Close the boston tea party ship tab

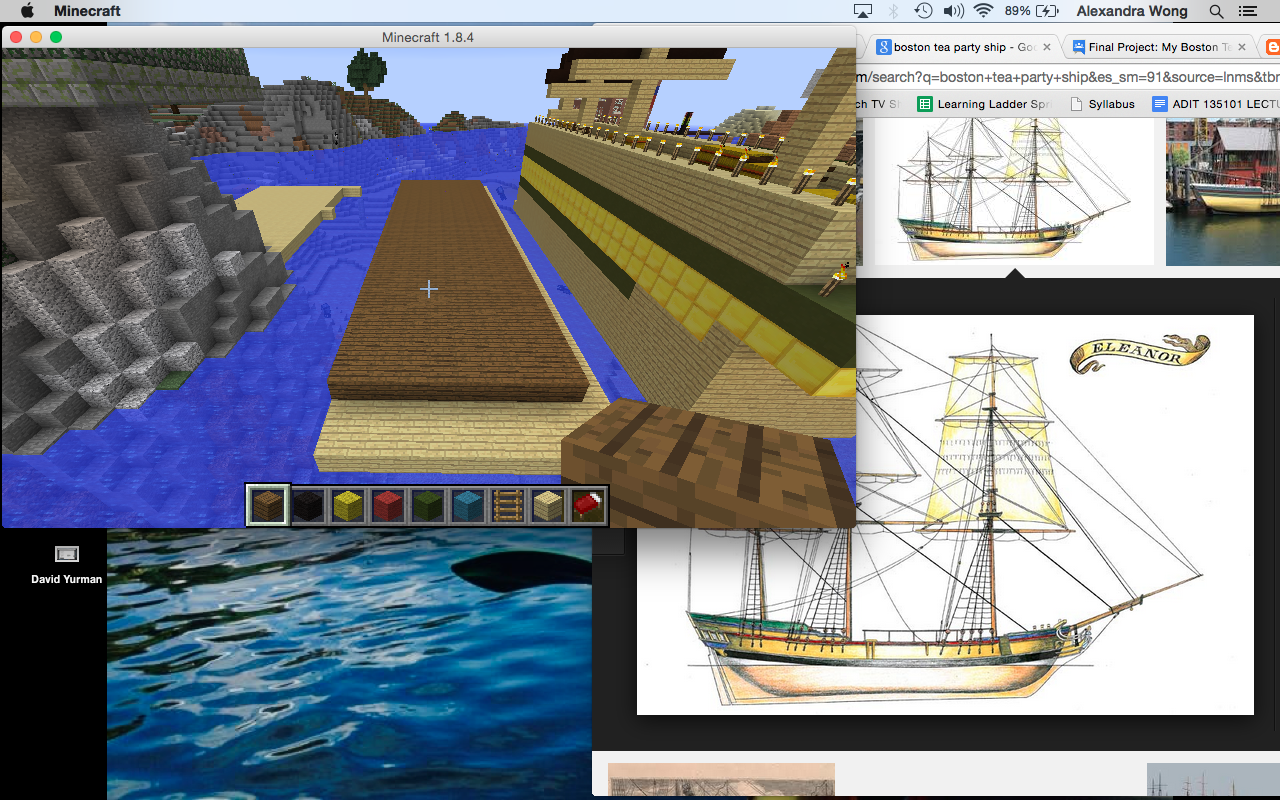click(x=1047, y=47)
